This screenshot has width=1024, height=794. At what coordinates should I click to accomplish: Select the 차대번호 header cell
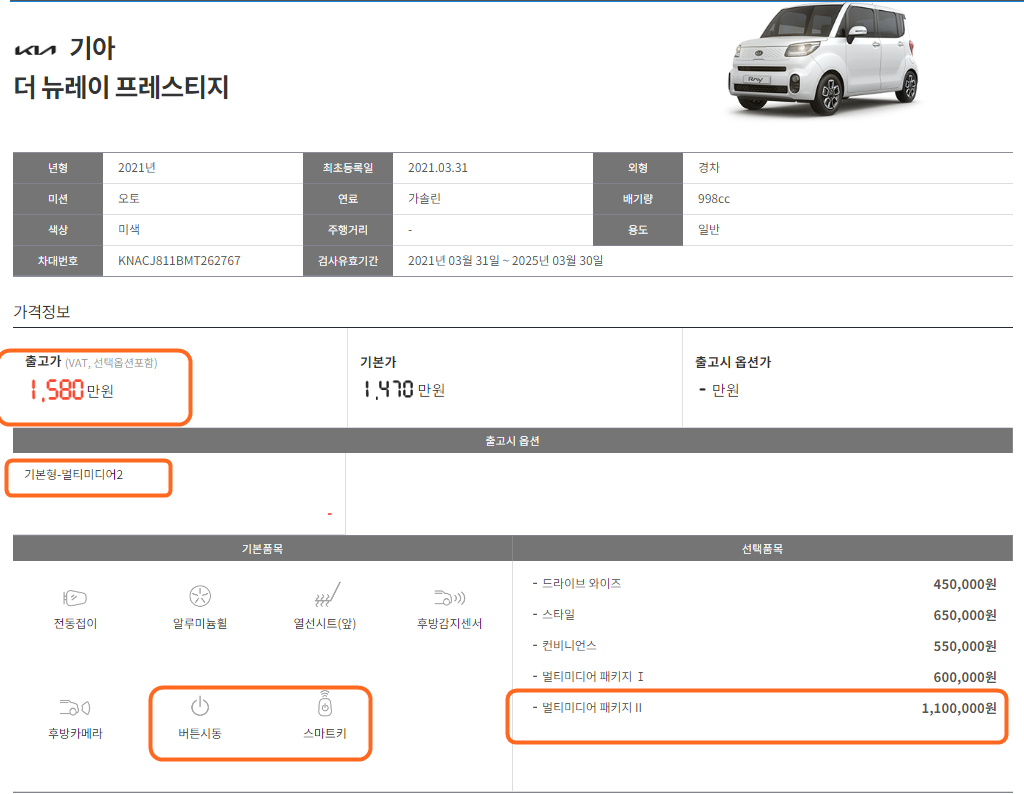[57, 261]
